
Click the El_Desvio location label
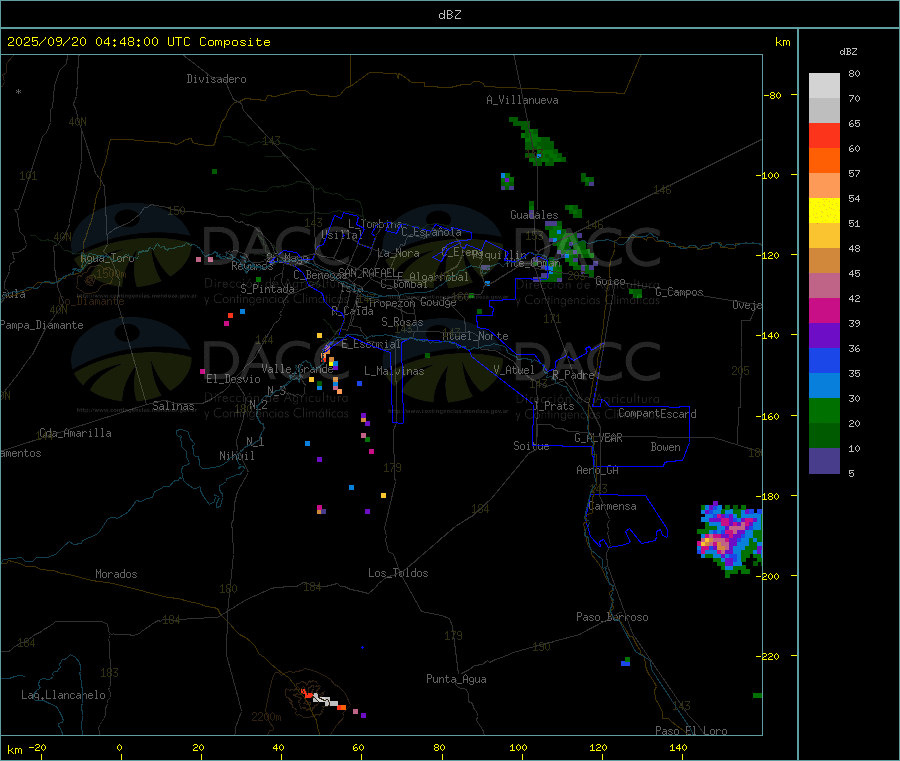[x=233, y=379]
